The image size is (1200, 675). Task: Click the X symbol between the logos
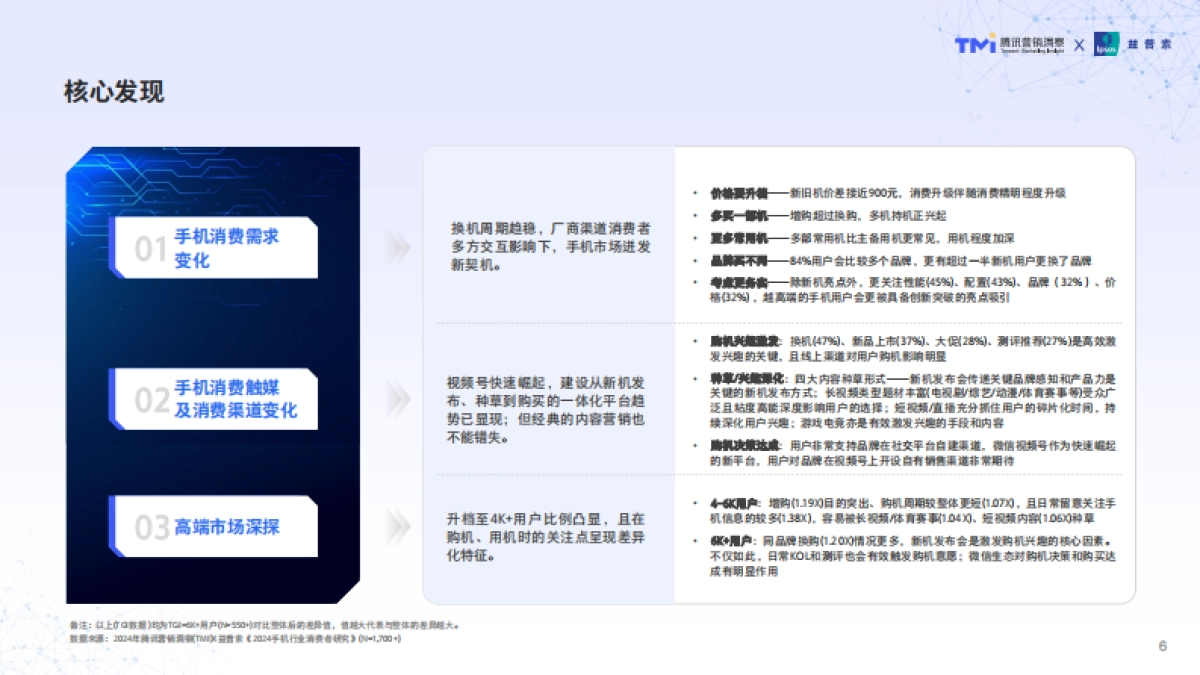[x=1080, y=46]
